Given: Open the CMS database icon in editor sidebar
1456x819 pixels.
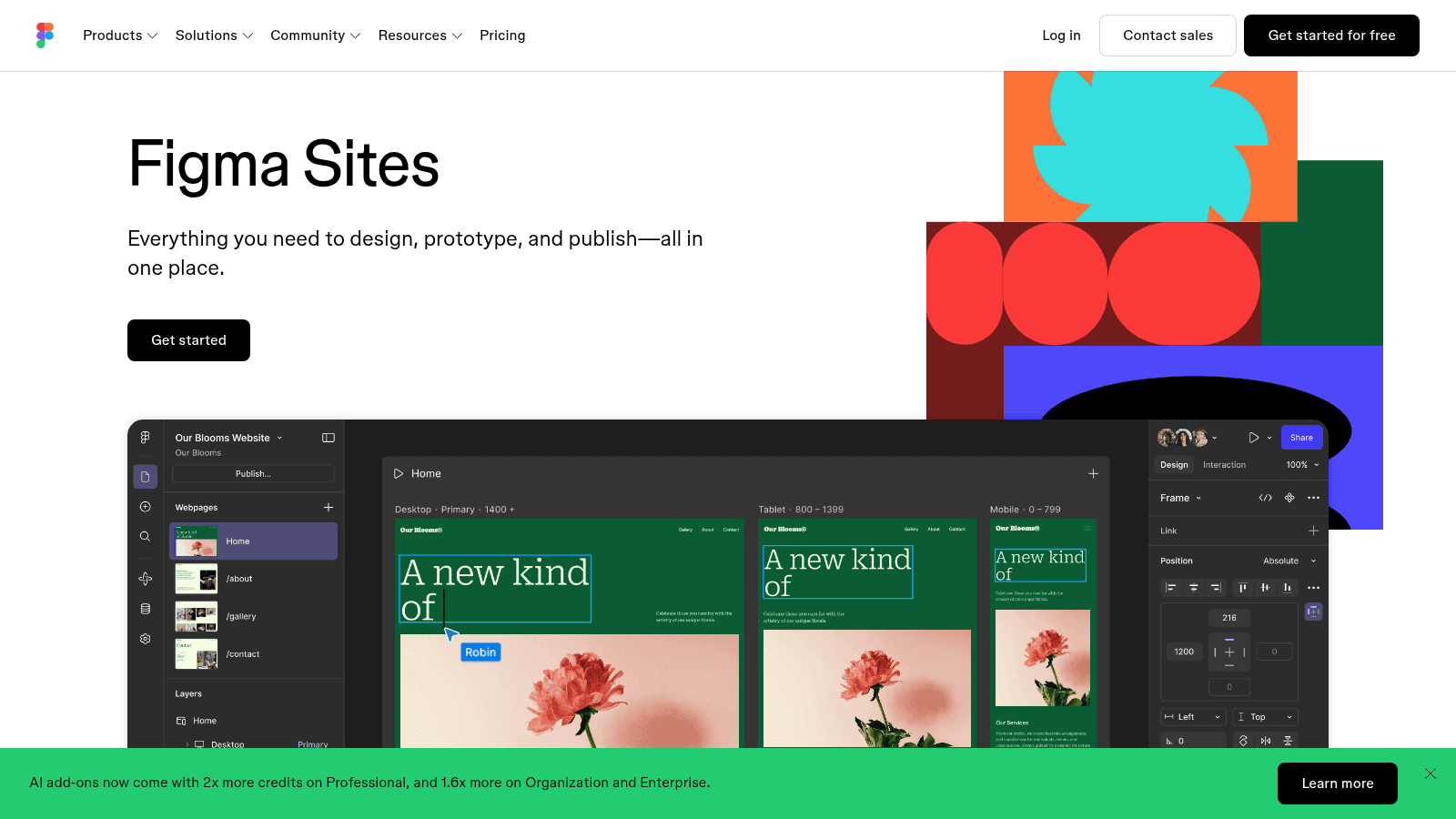Looking at the screenshot, I should pos(145,609).
